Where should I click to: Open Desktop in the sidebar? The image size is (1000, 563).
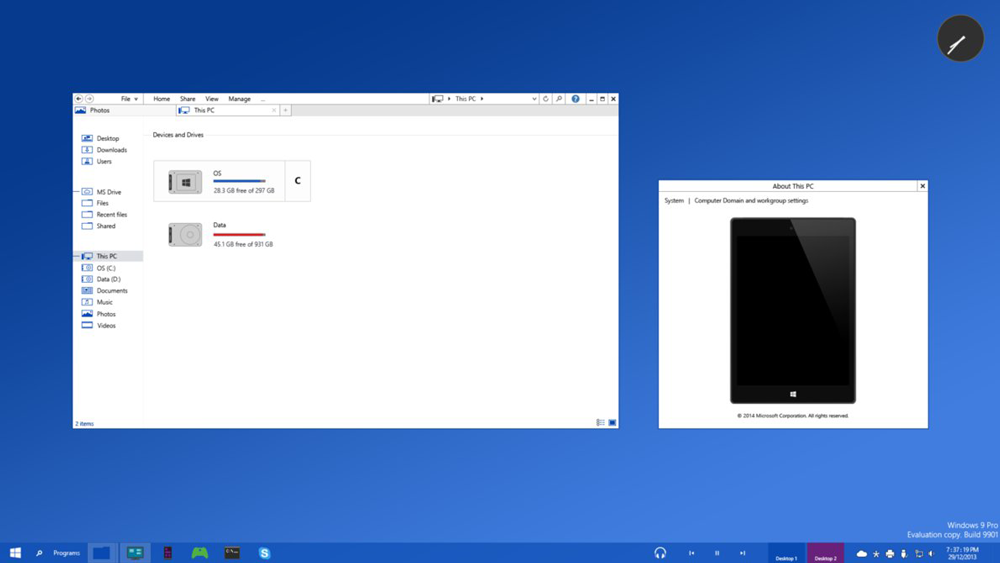(x=101, y=138)
